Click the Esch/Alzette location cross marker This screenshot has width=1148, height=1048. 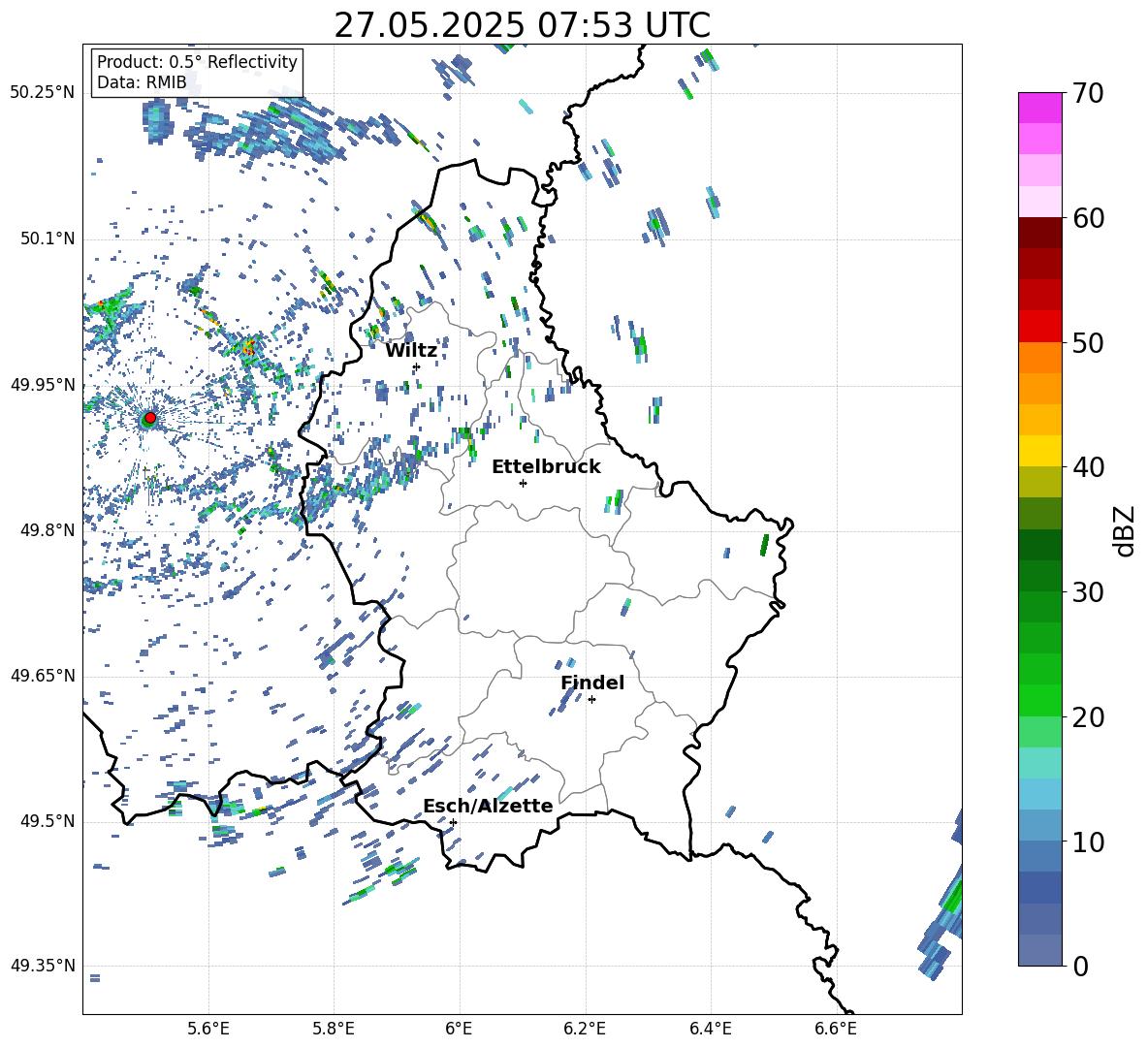click(x=453, y=822)
